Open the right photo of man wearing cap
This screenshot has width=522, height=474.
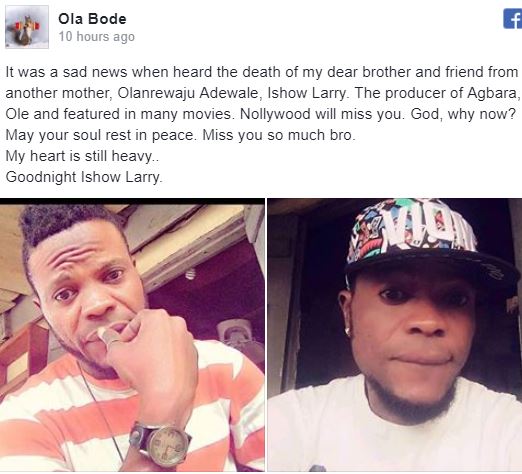395,335
